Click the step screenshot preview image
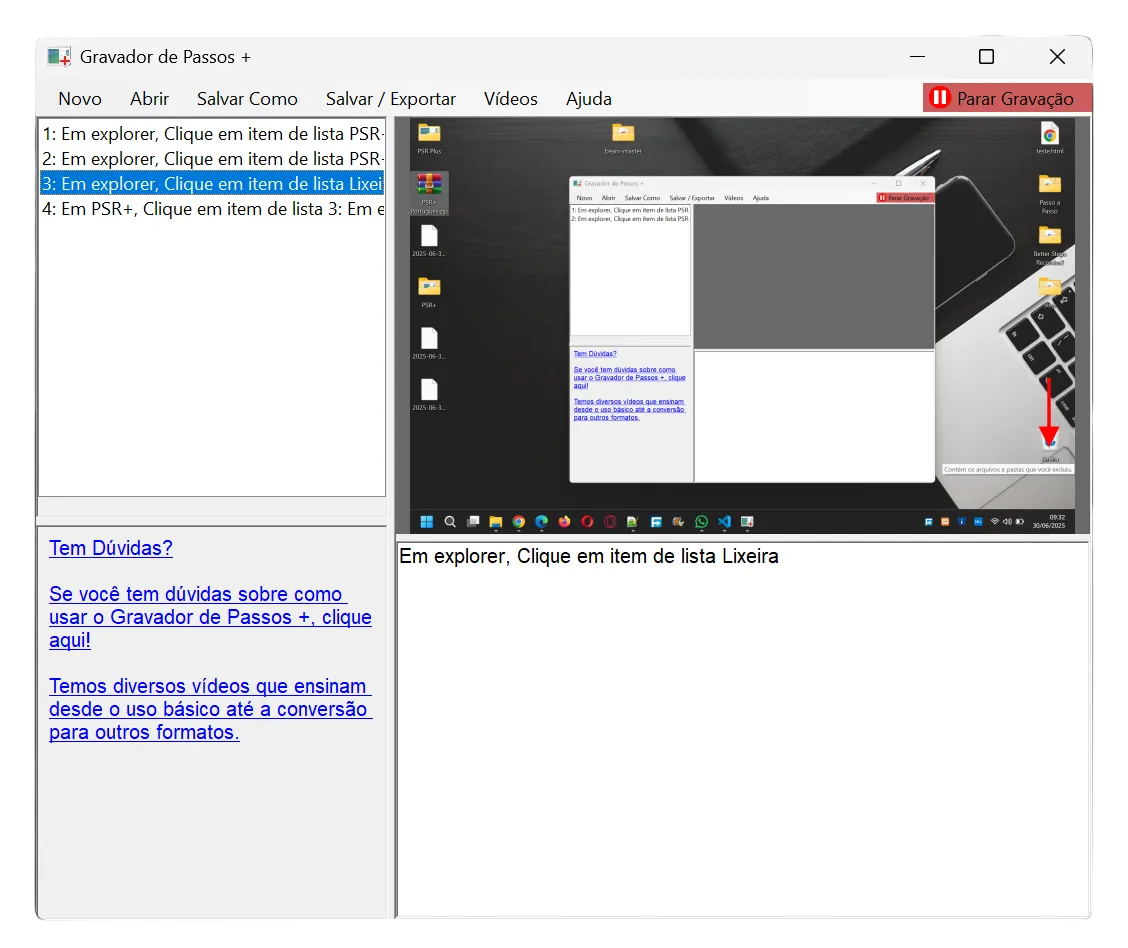 point(742,325)
